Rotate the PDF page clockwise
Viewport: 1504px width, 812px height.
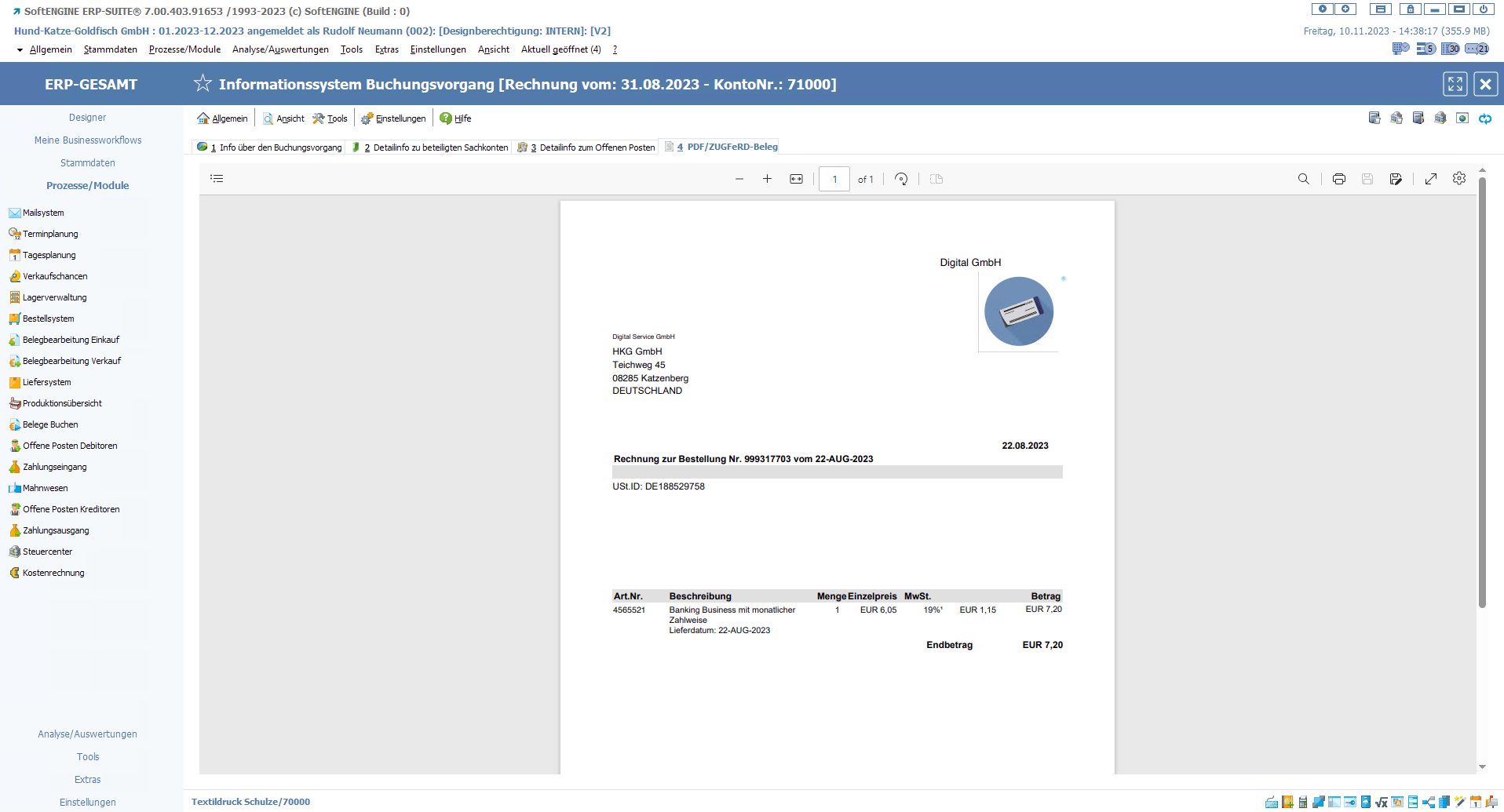pyautogui.click(x=901, y=179)
